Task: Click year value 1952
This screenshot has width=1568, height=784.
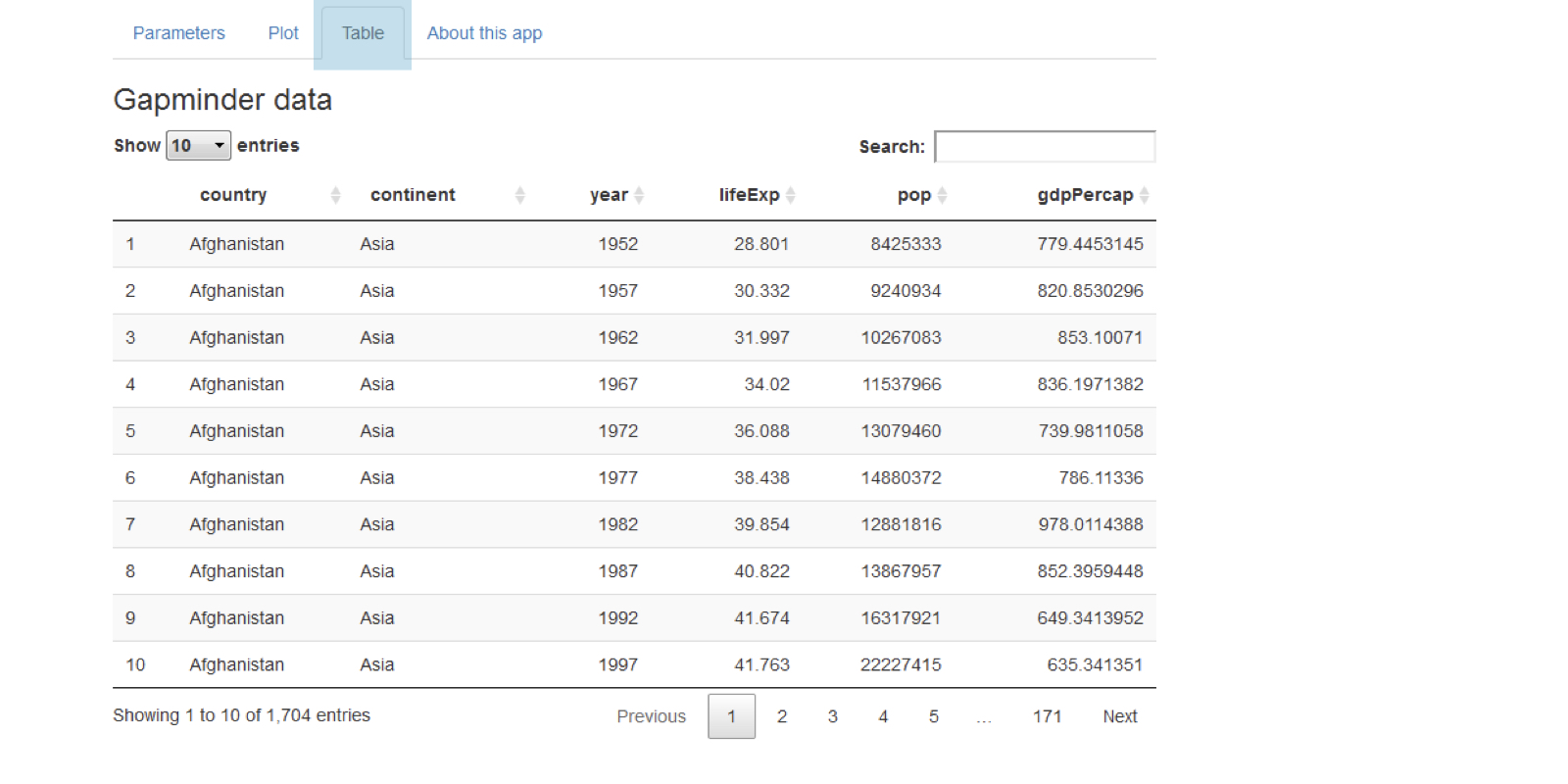Action: click(x=618, y=244)
